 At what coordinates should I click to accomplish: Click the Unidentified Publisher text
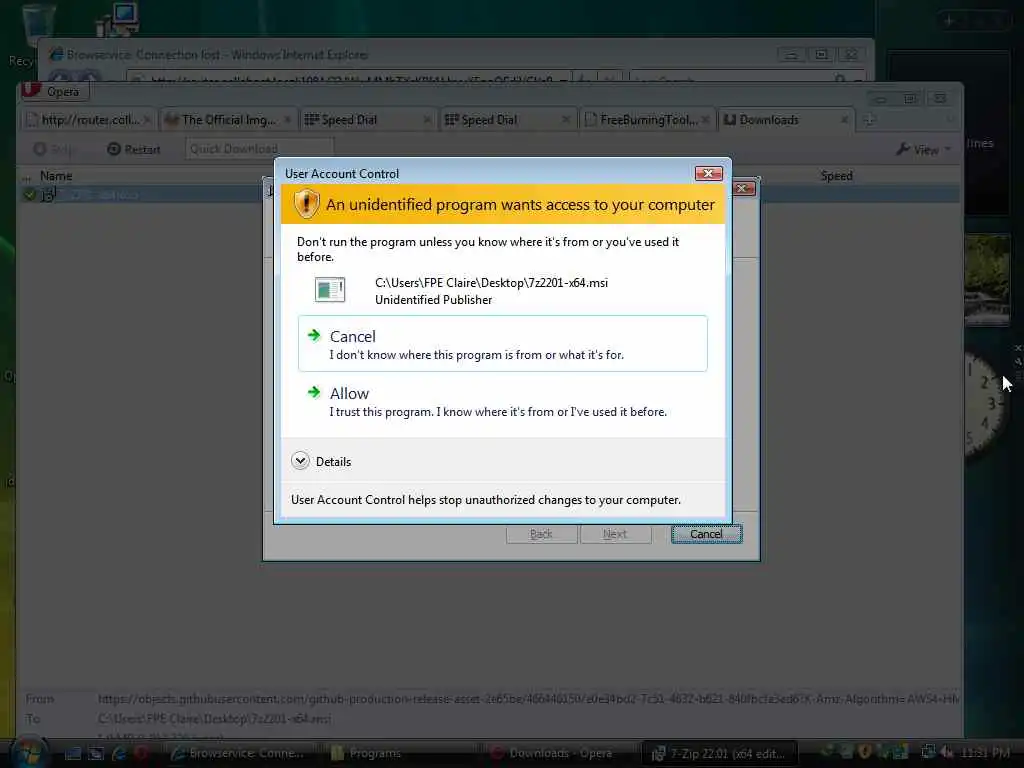click(x=434, y=300)
